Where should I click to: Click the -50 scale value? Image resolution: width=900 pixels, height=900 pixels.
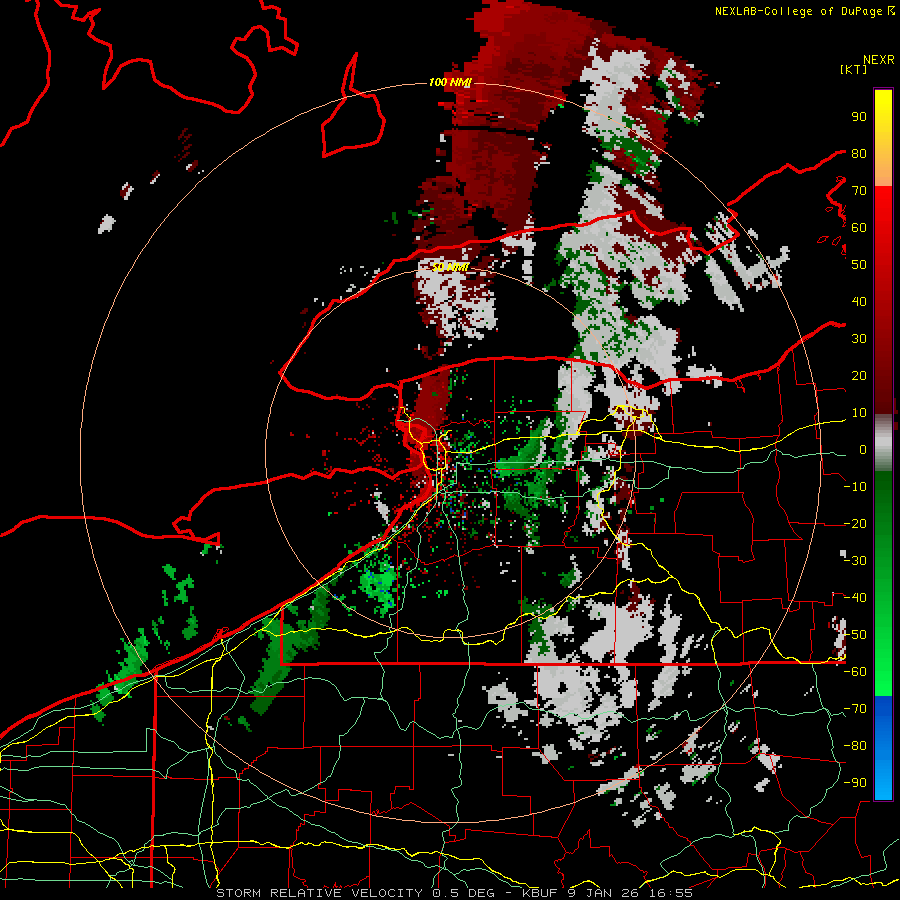click(856, 635)
